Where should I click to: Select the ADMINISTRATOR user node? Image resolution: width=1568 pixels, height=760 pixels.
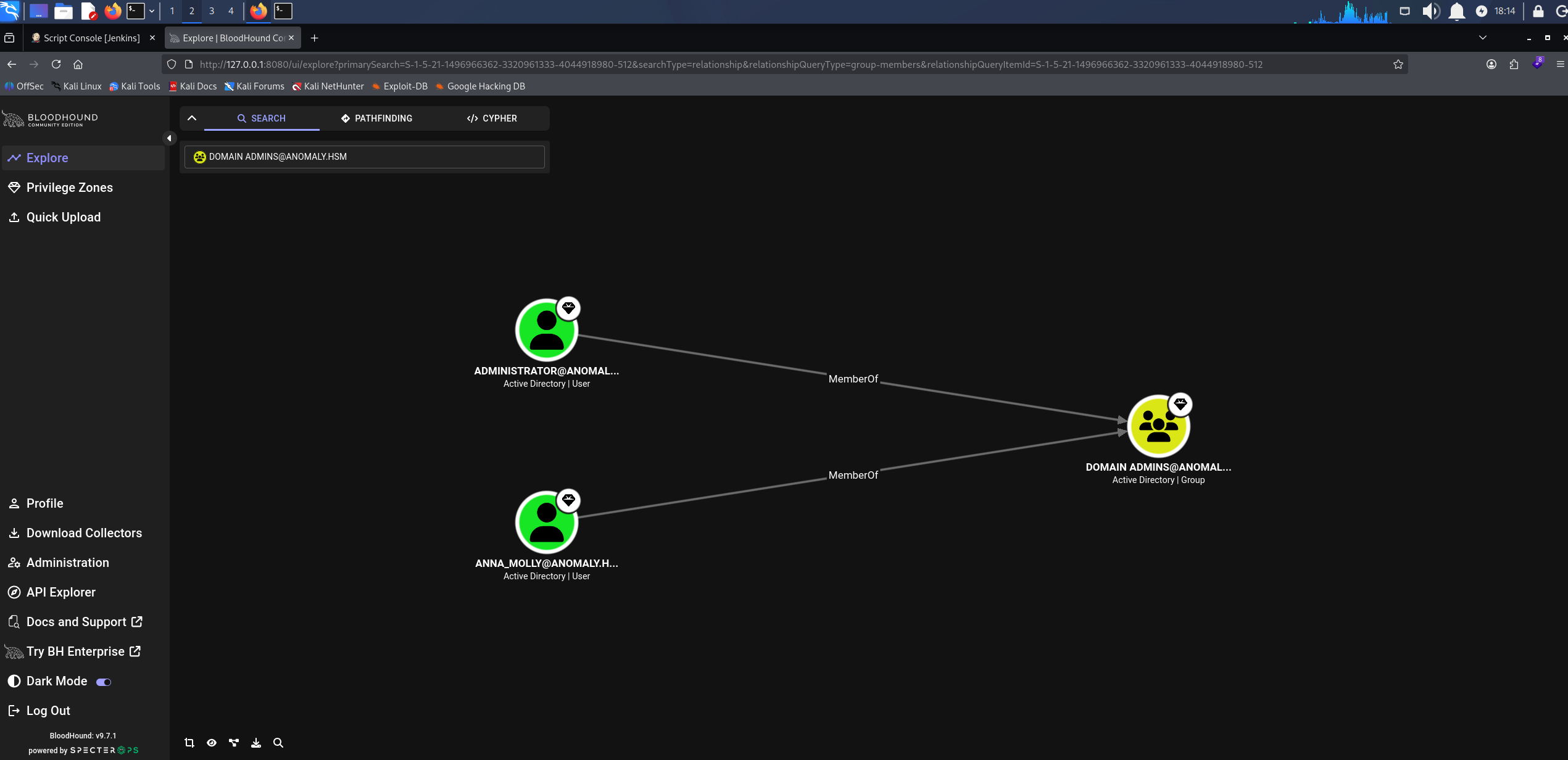[546, 330]
